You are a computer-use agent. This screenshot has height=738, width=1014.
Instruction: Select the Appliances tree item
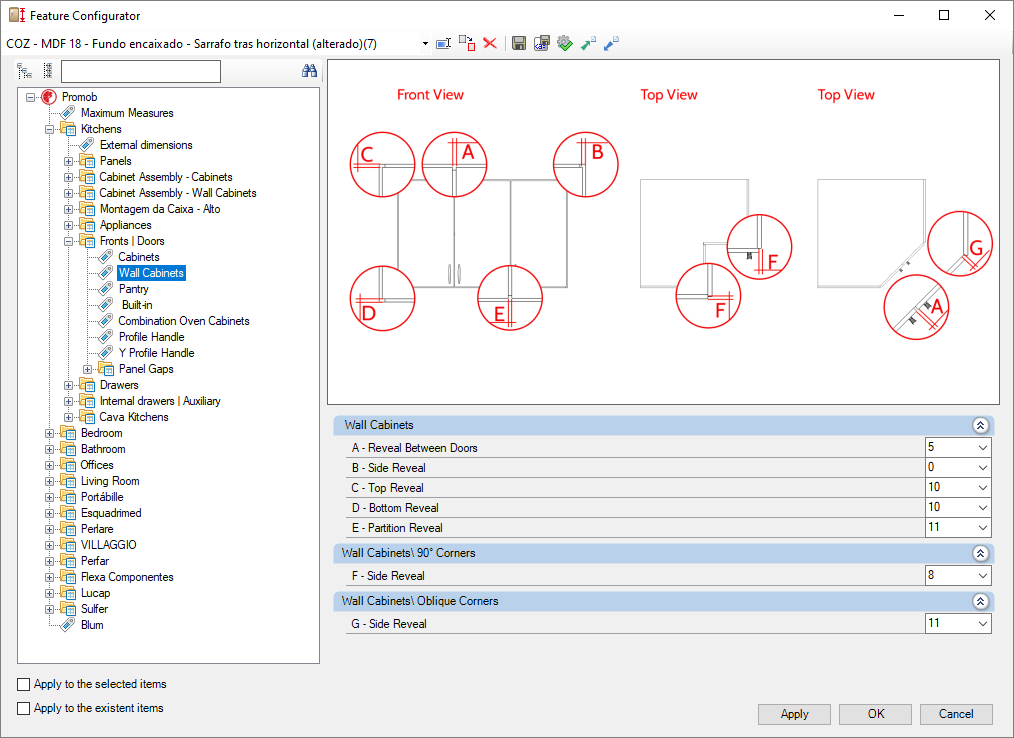click(125, 225)
